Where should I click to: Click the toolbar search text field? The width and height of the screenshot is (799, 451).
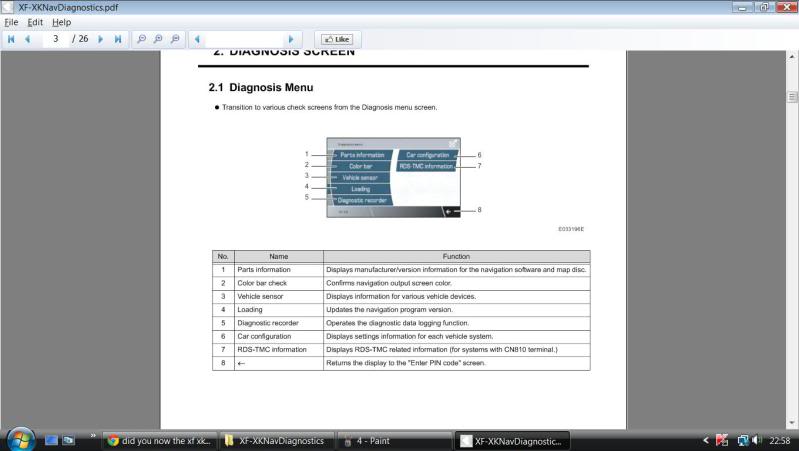[244, 39]
